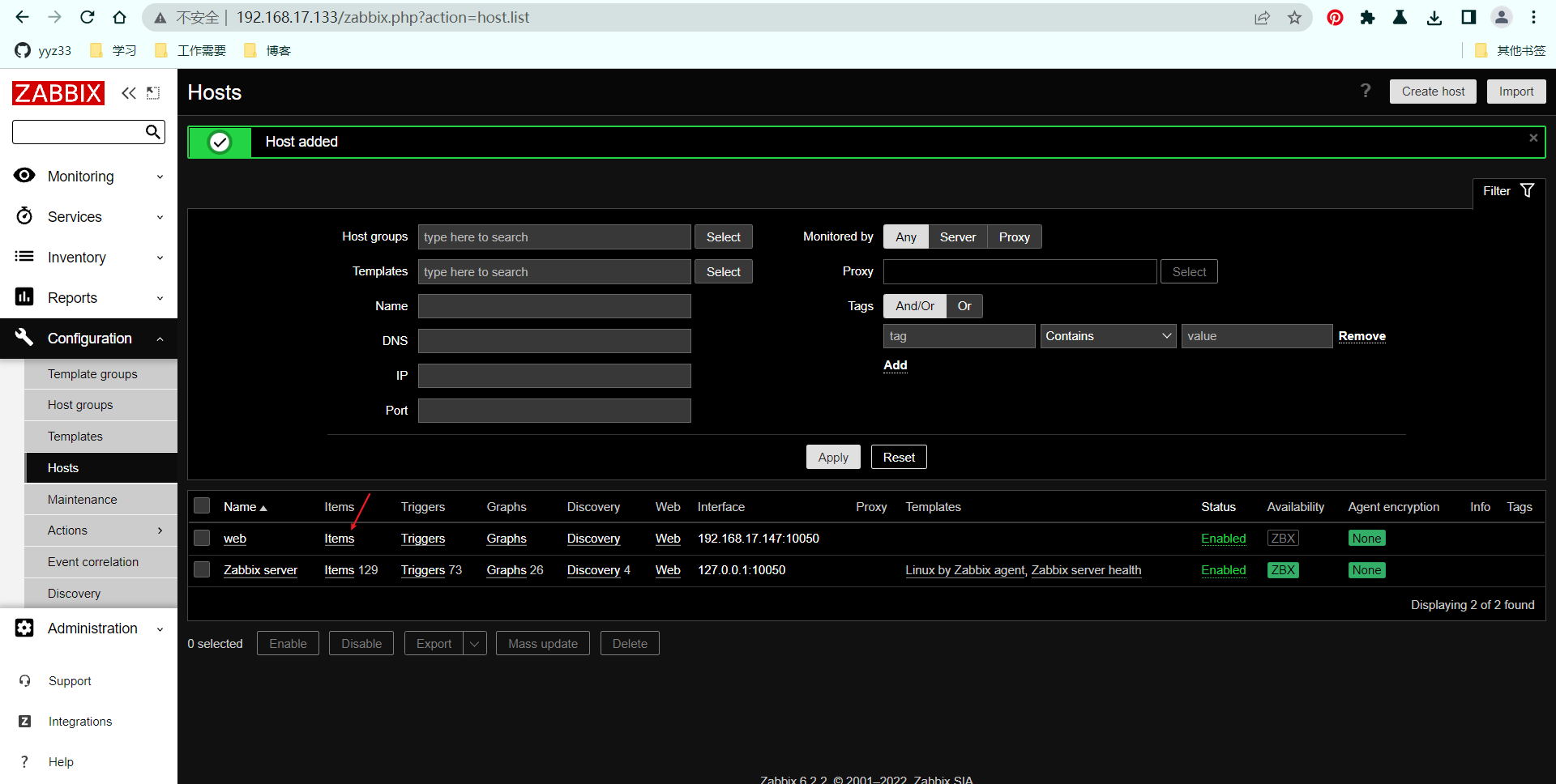This screenshot has width=1556, height=784.
Task: Click the Services clock icon
Action: click(x=24, y=216)
